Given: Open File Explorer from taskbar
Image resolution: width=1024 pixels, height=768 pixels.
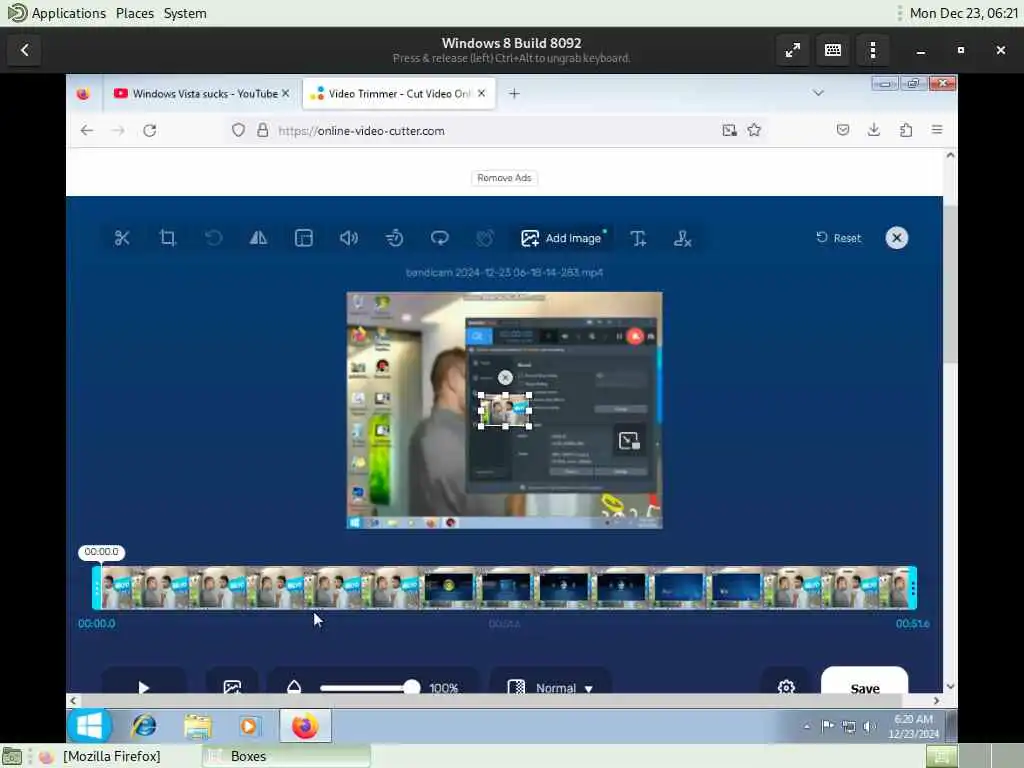Looking at the screenshot, I should [x=197, y=726].
